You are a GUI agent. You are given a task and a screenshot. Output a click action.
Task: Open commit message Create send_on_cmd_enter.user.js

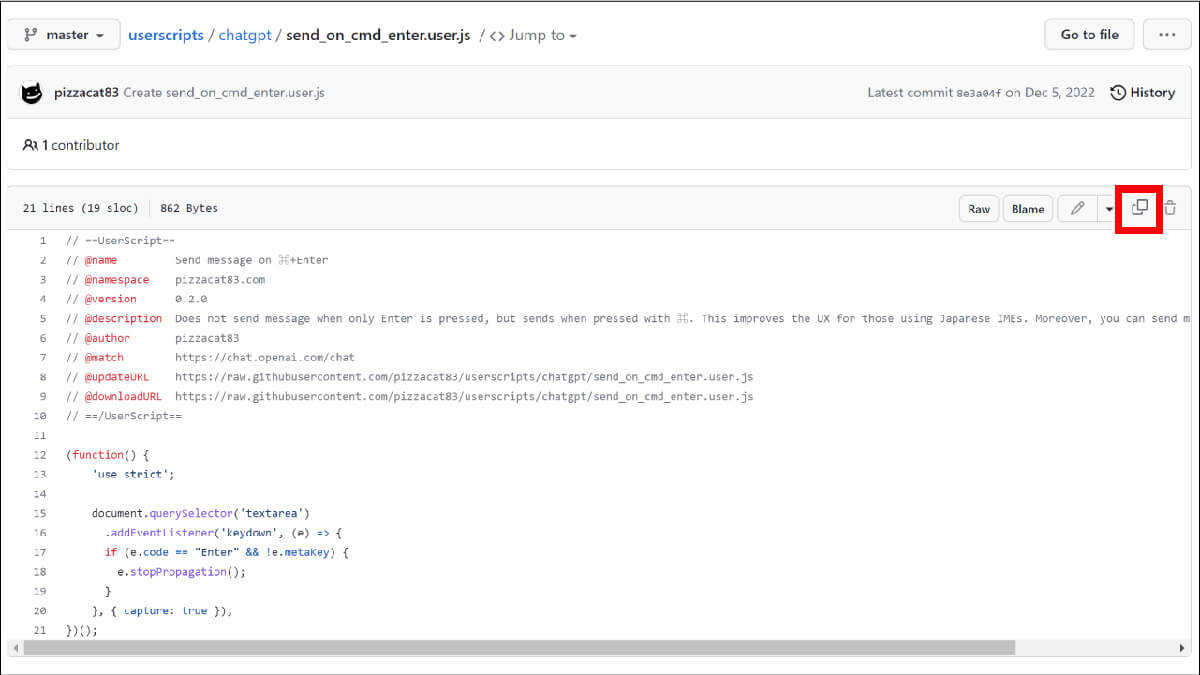(x=224, y=92)
